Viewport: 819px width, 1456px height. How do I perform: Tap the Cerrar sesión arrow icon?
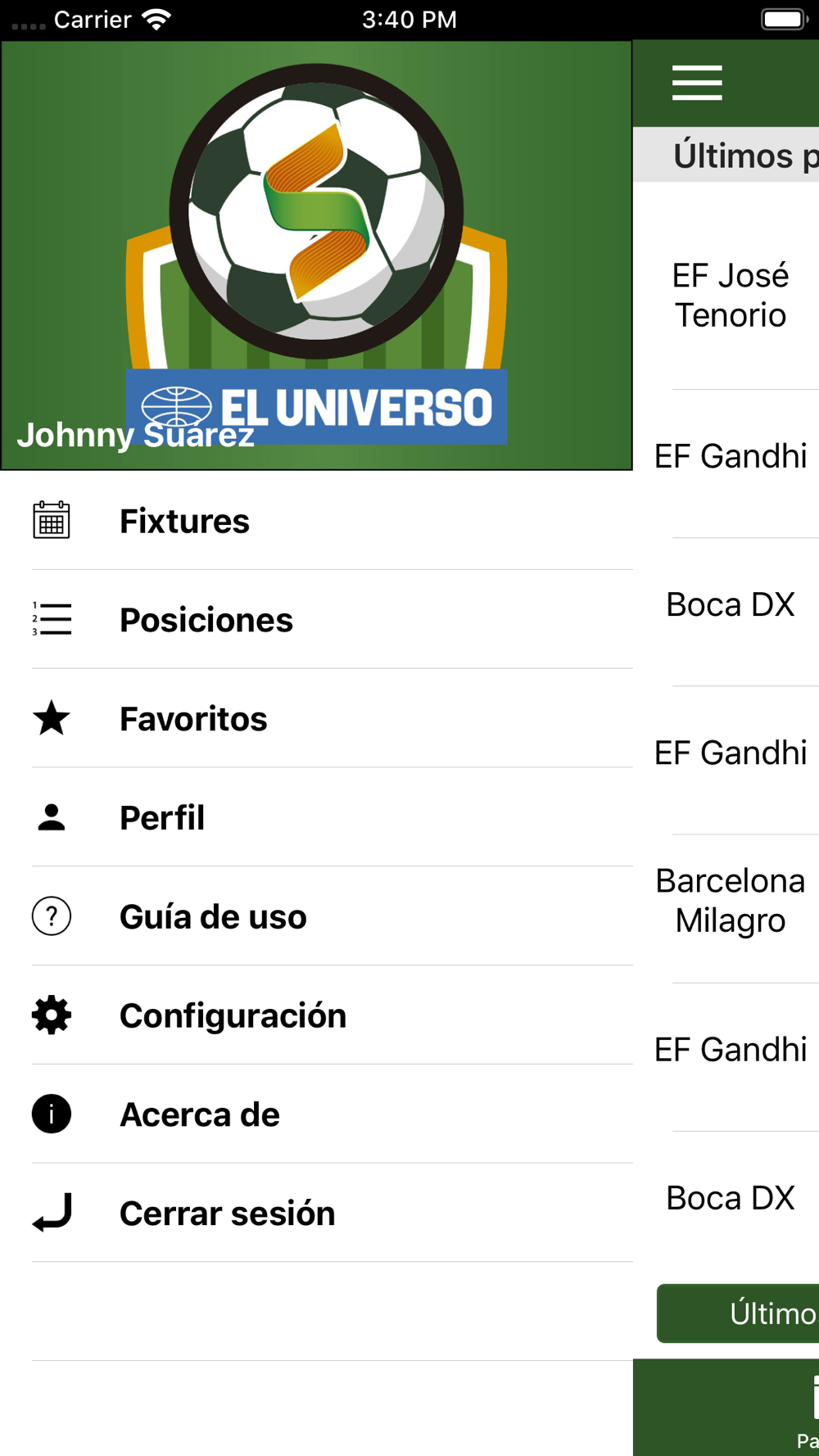point(52,1213)
